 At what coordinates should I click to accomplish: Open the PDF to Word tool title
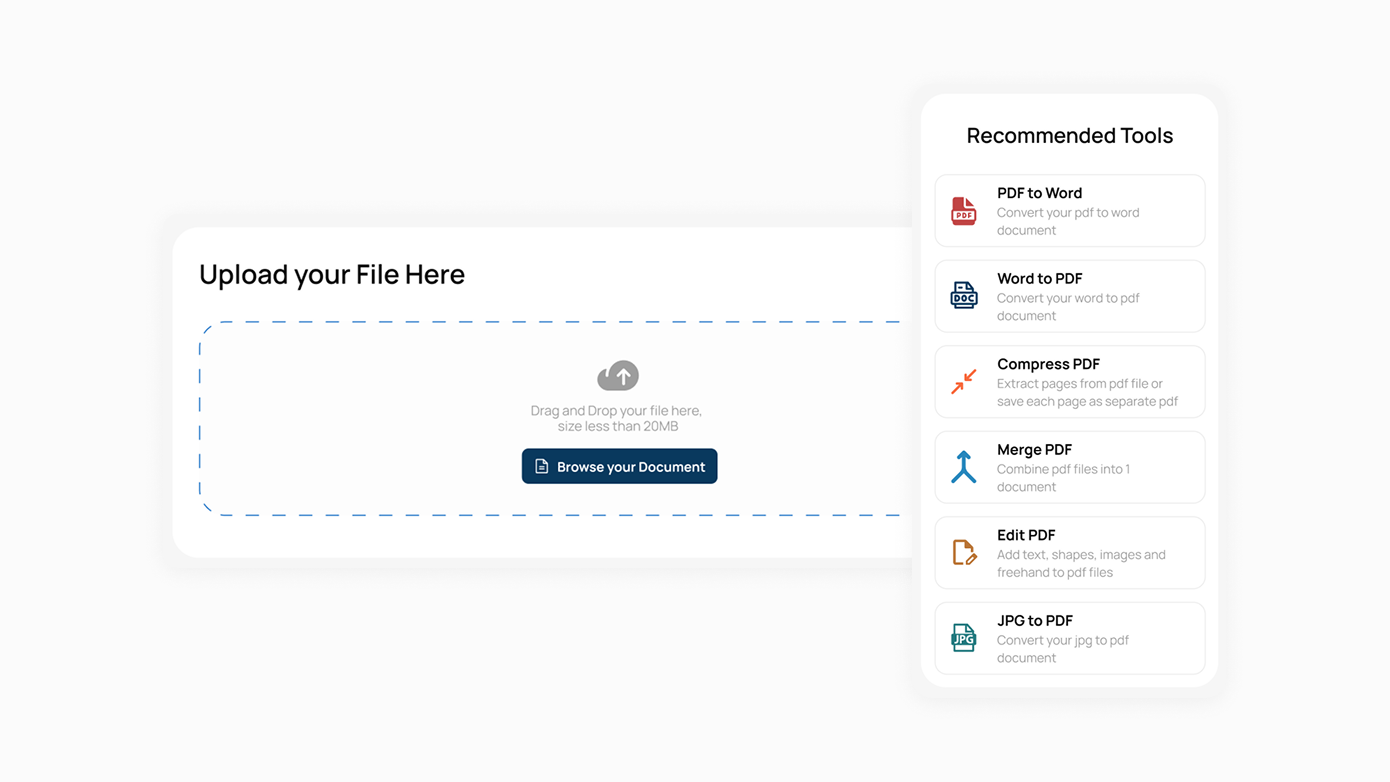pos(1039,193)
